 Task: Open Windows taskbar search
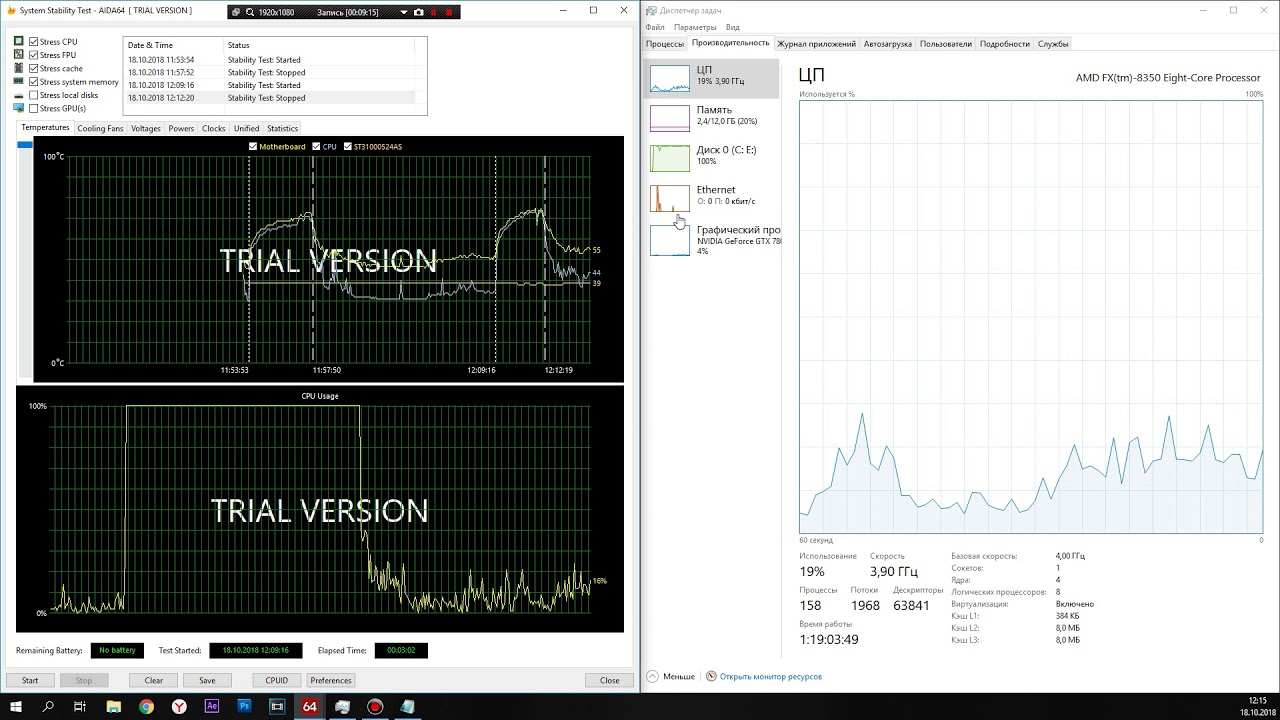coord(48,706)
